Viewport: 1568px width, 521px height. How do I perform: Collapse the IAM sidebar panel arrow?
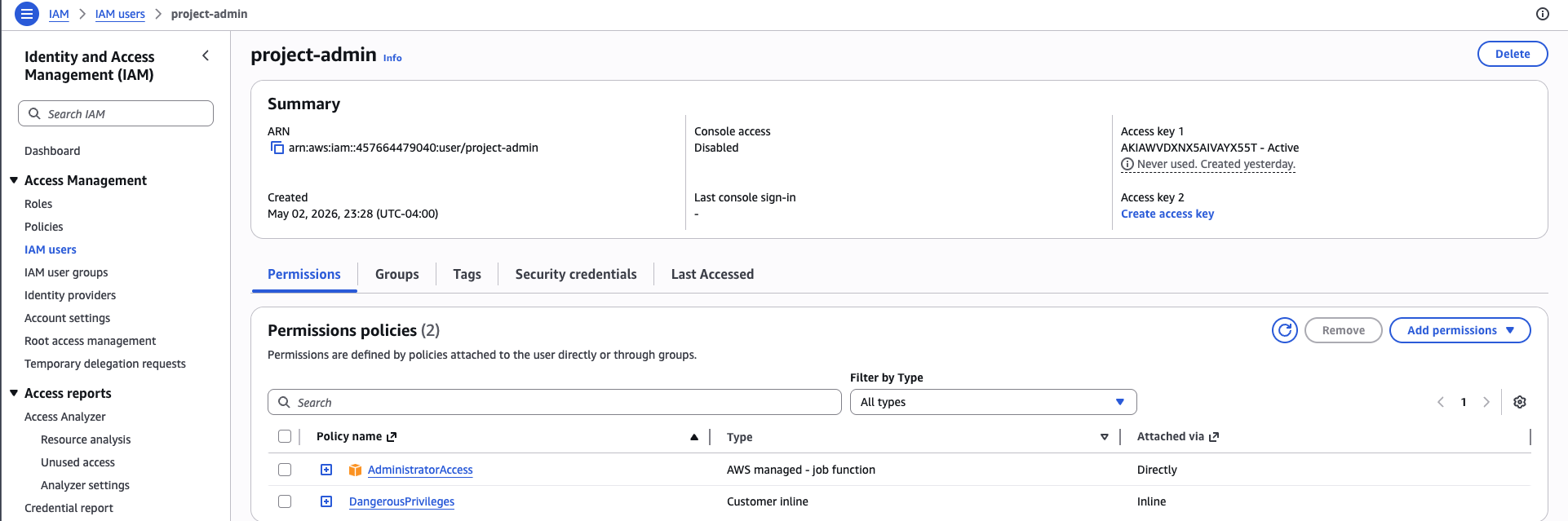[206, 55]
